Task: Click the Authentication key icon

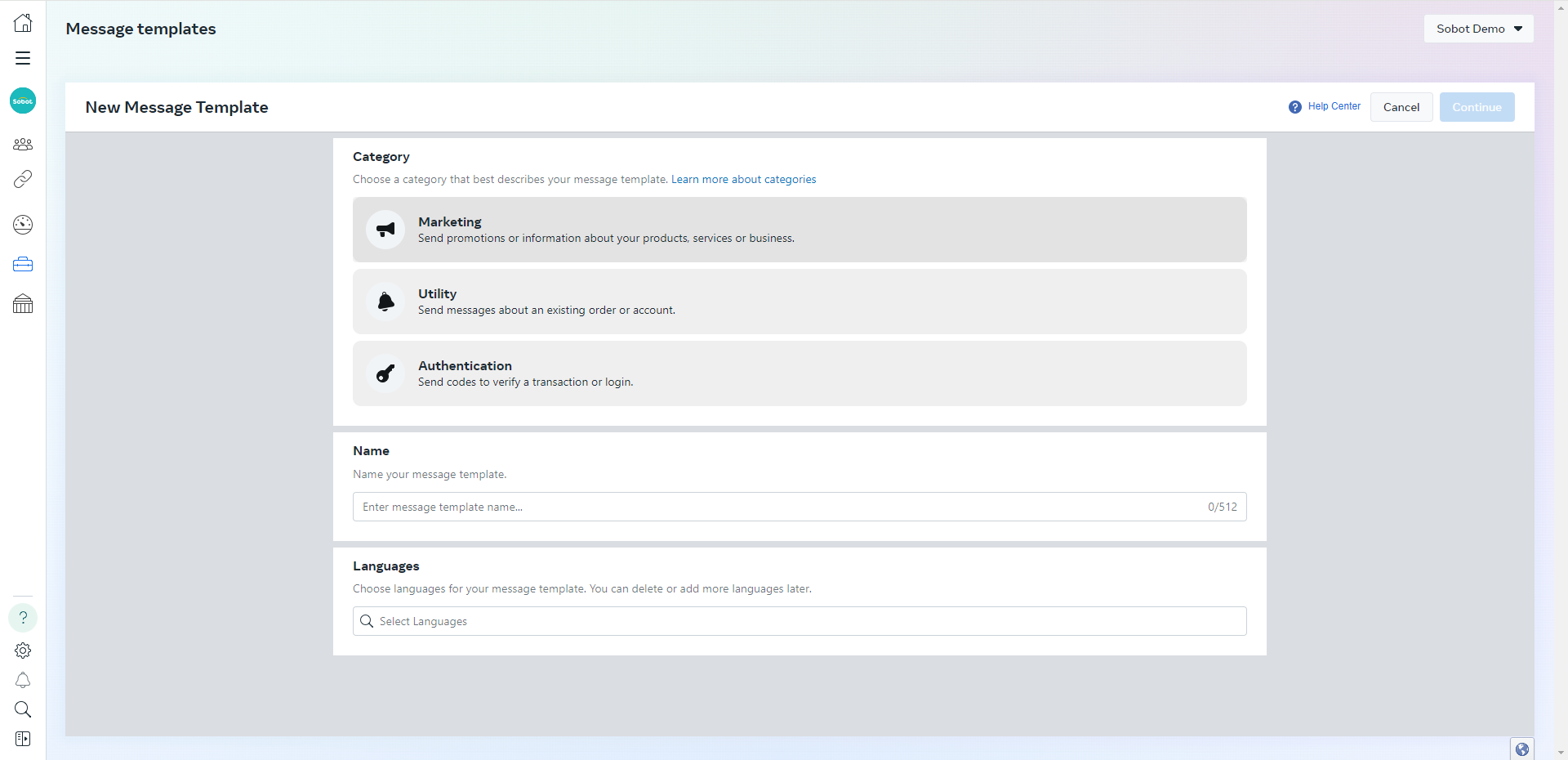Action: pyautogui.click(x=385, y=373)
